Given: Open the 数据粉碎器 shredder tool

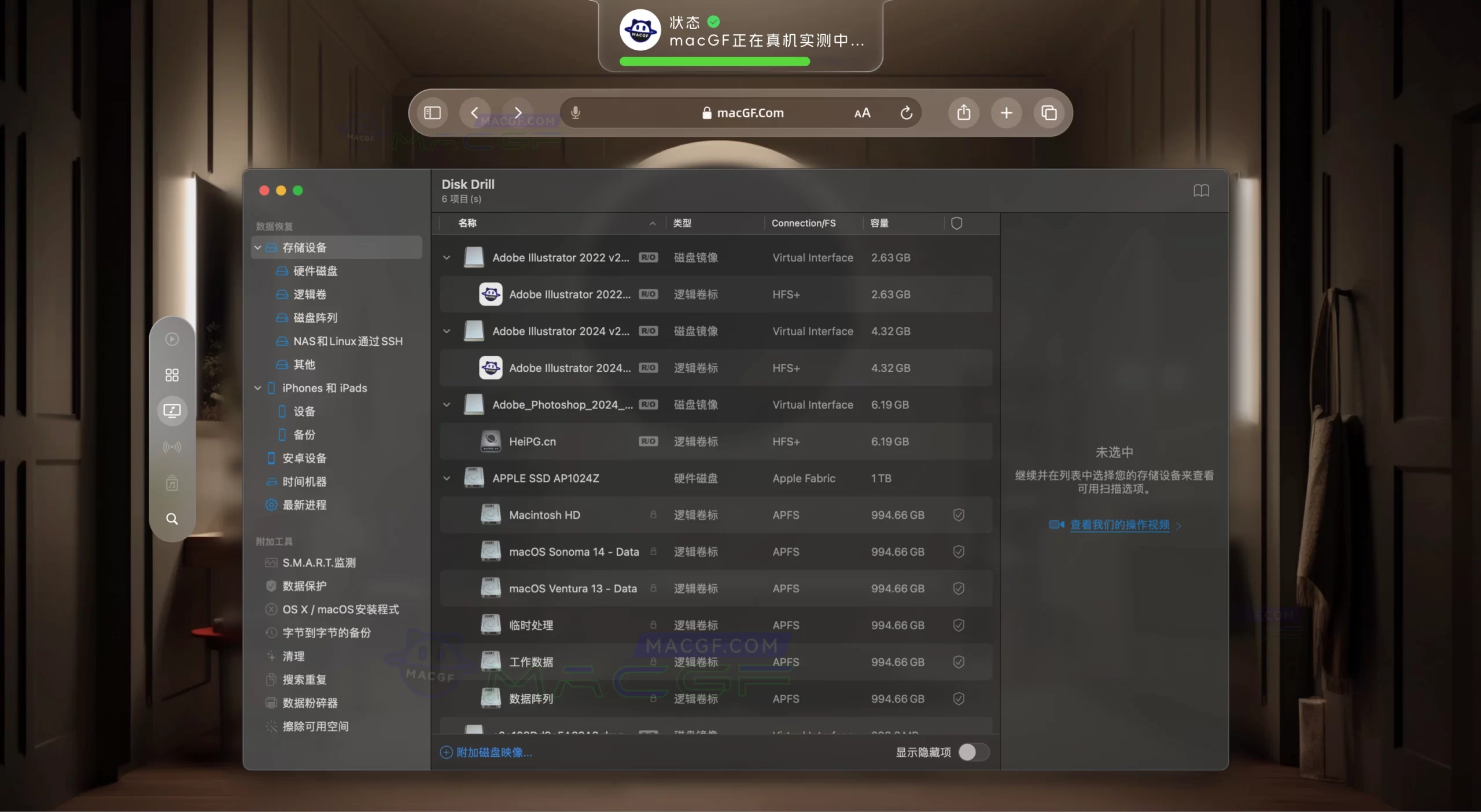Looking at the screenshot, I should point(311,703).
